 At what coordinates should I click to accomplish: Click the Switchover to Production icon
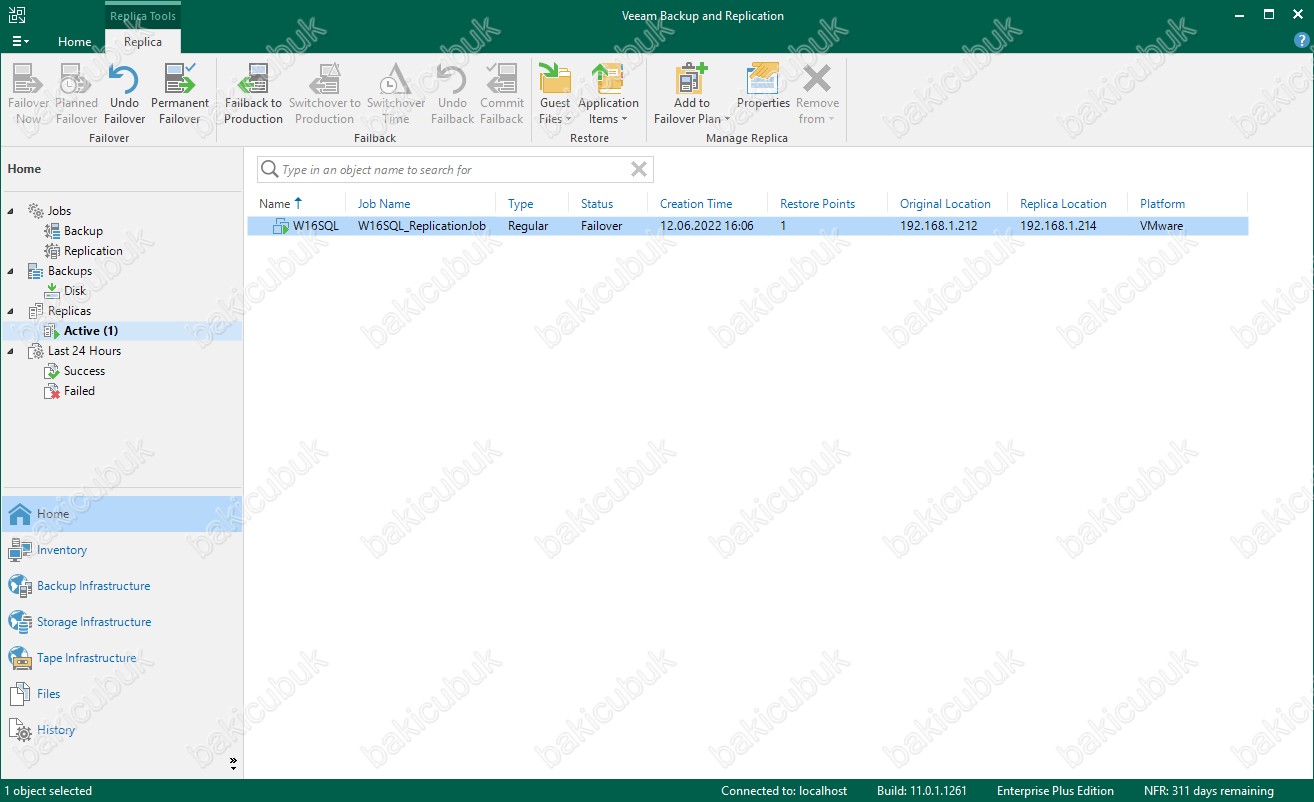324,94
